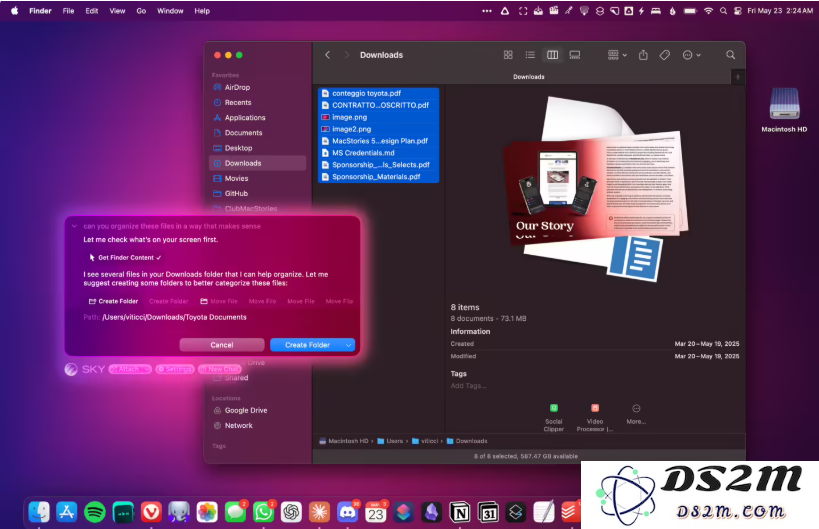819x529 pixels.
Task: Run the Video Processor quick action
Action: (594, 417)
